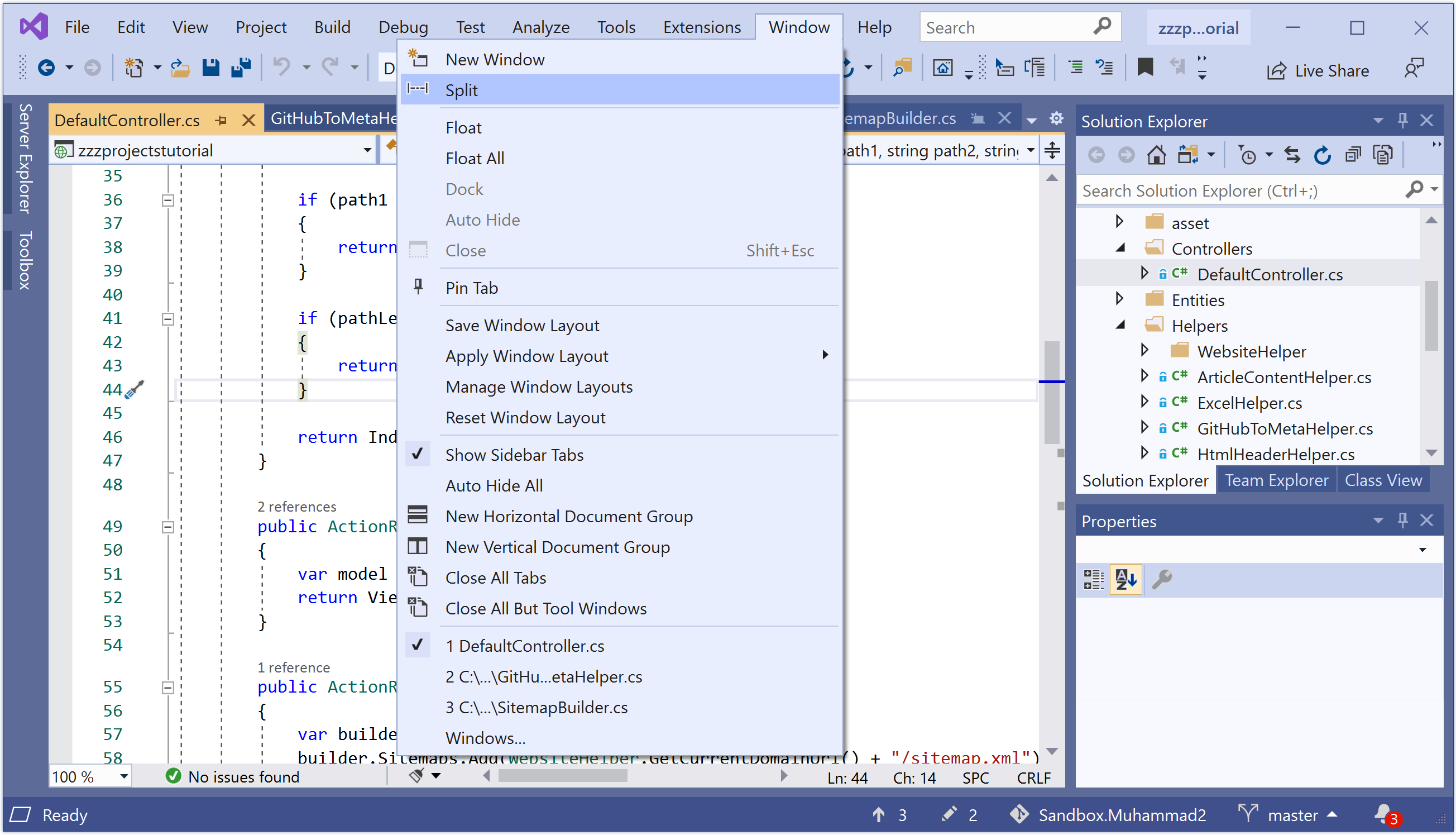The height and width of the screenshot is (835, 1456).
Task: Select alphabetical sort in Properties panel
Action: (x=1125, y=579)
